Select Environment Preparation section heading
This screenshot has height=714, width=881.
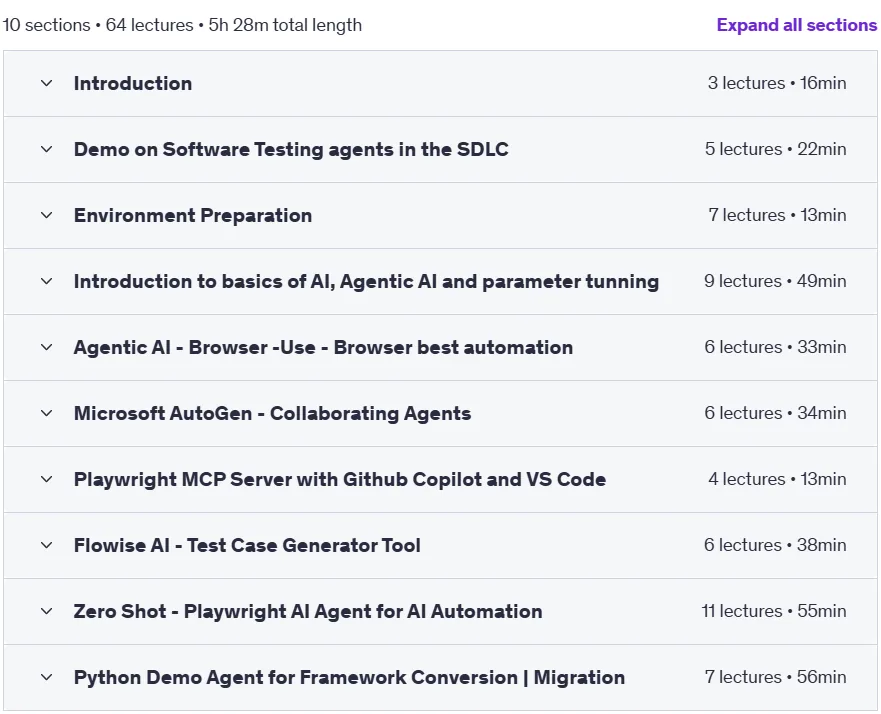click(193, 215)
